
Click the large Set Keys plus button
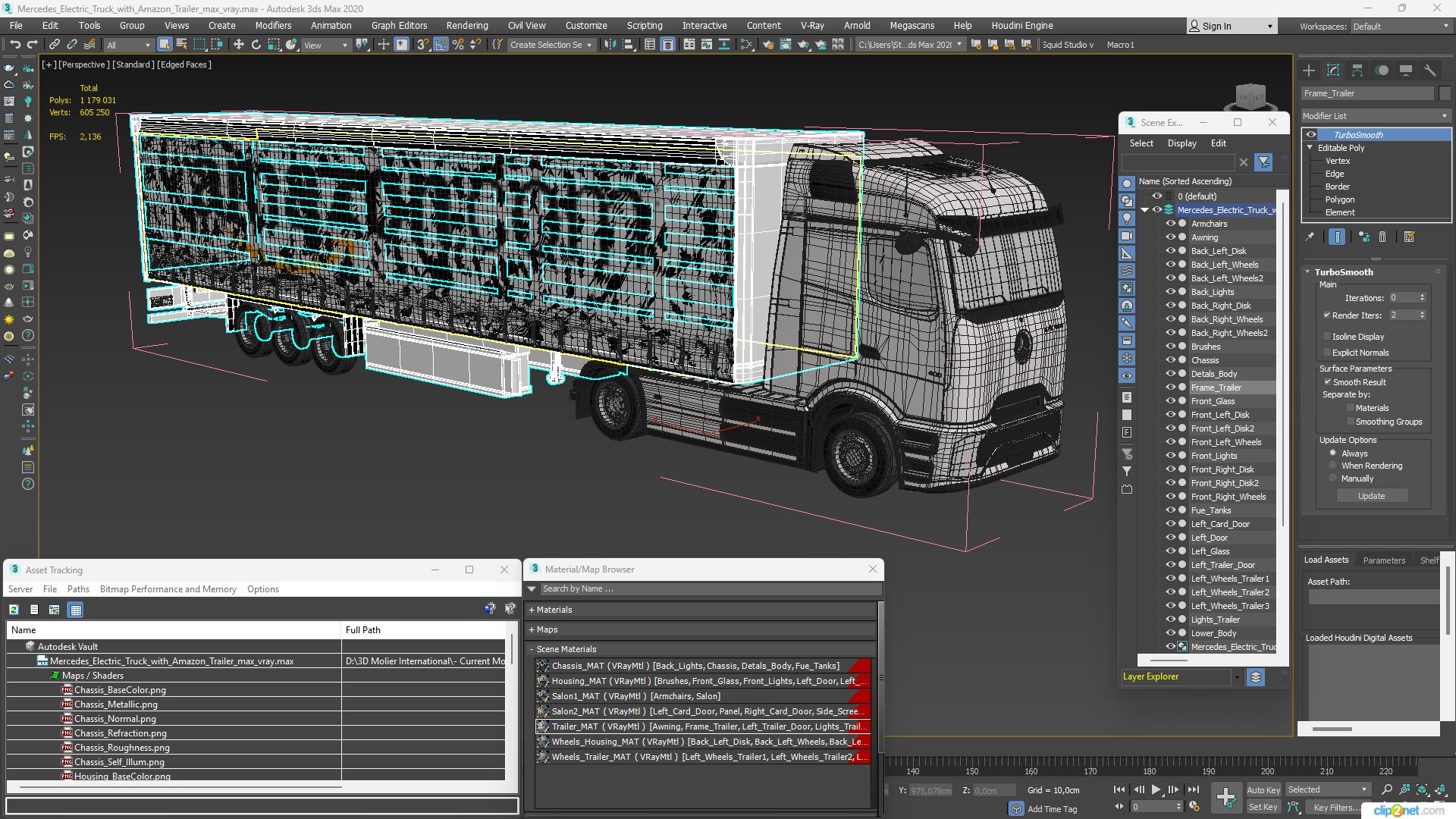pyautogui.click(x=1226, y=796)
